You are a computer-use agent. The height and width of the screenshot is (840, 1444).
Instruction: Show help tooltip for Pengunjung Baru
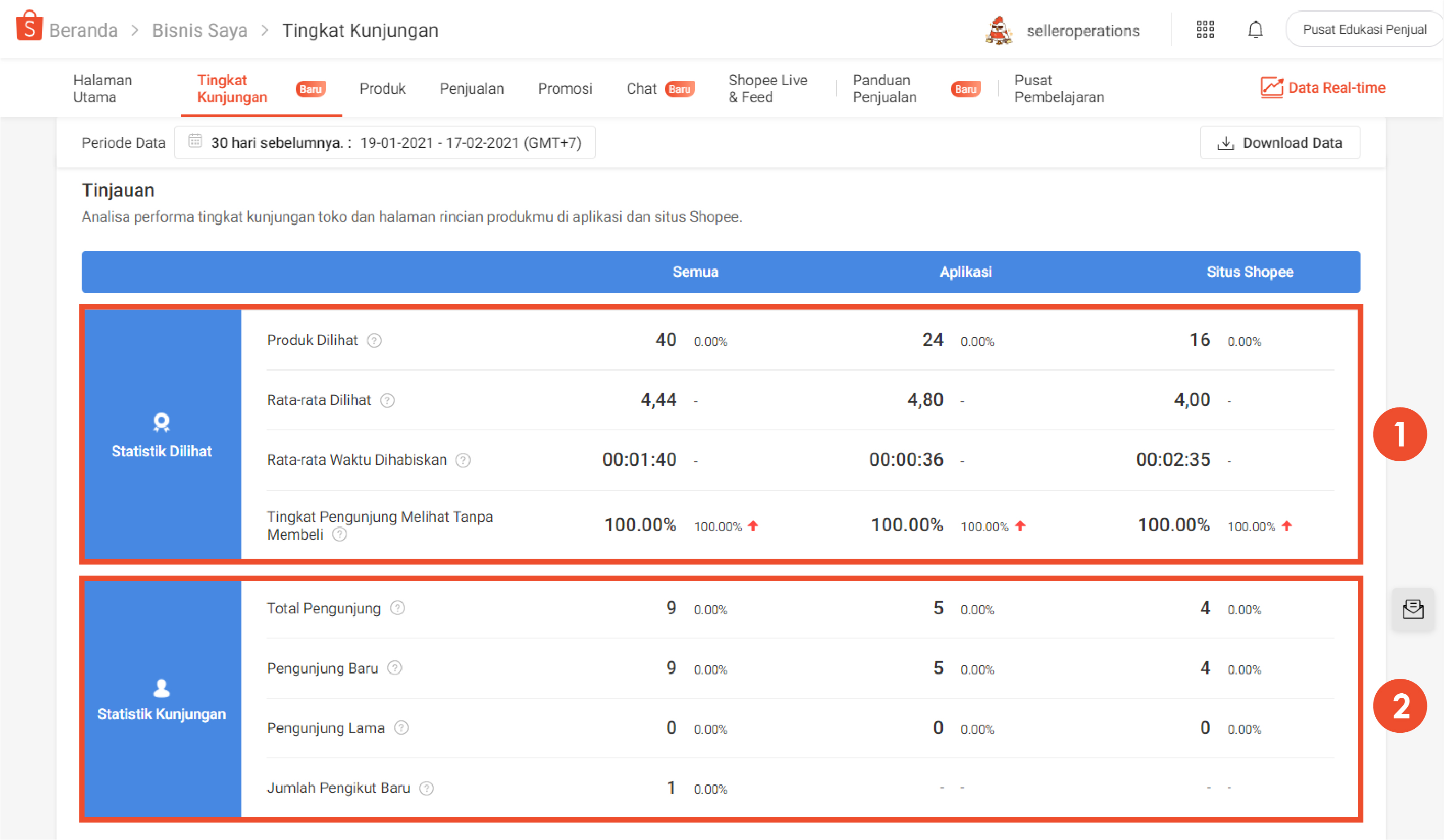(x=395, y=668)
